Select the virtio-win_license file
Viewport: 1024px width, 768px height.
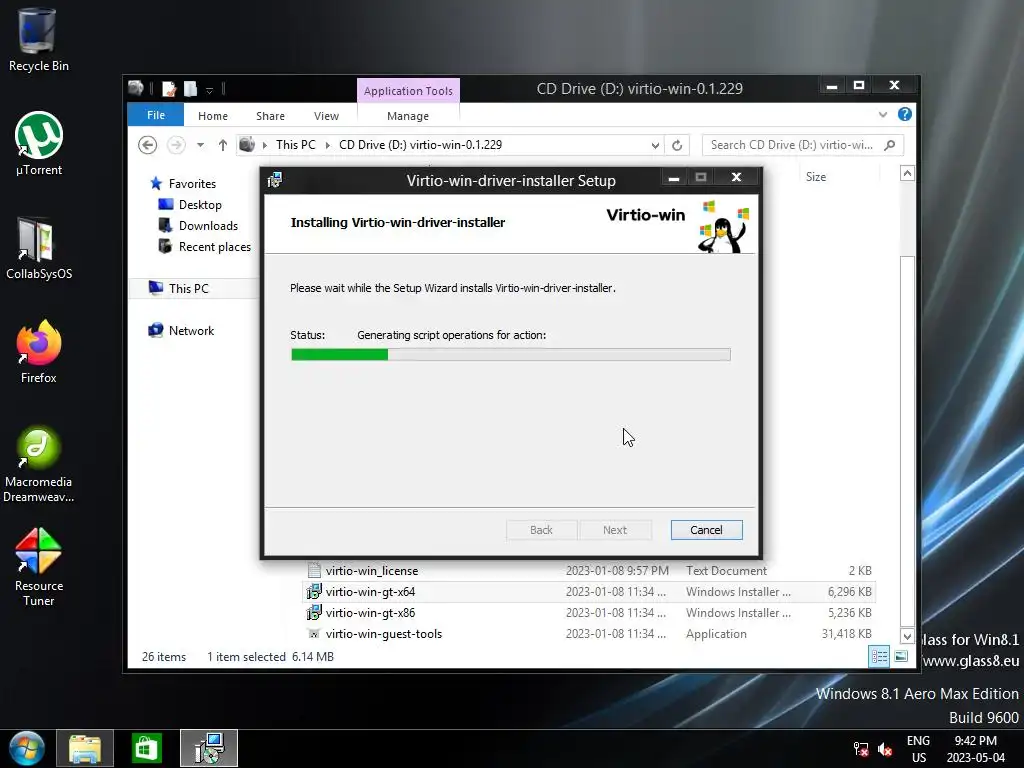pyautogui.click(x=372, y=570)
